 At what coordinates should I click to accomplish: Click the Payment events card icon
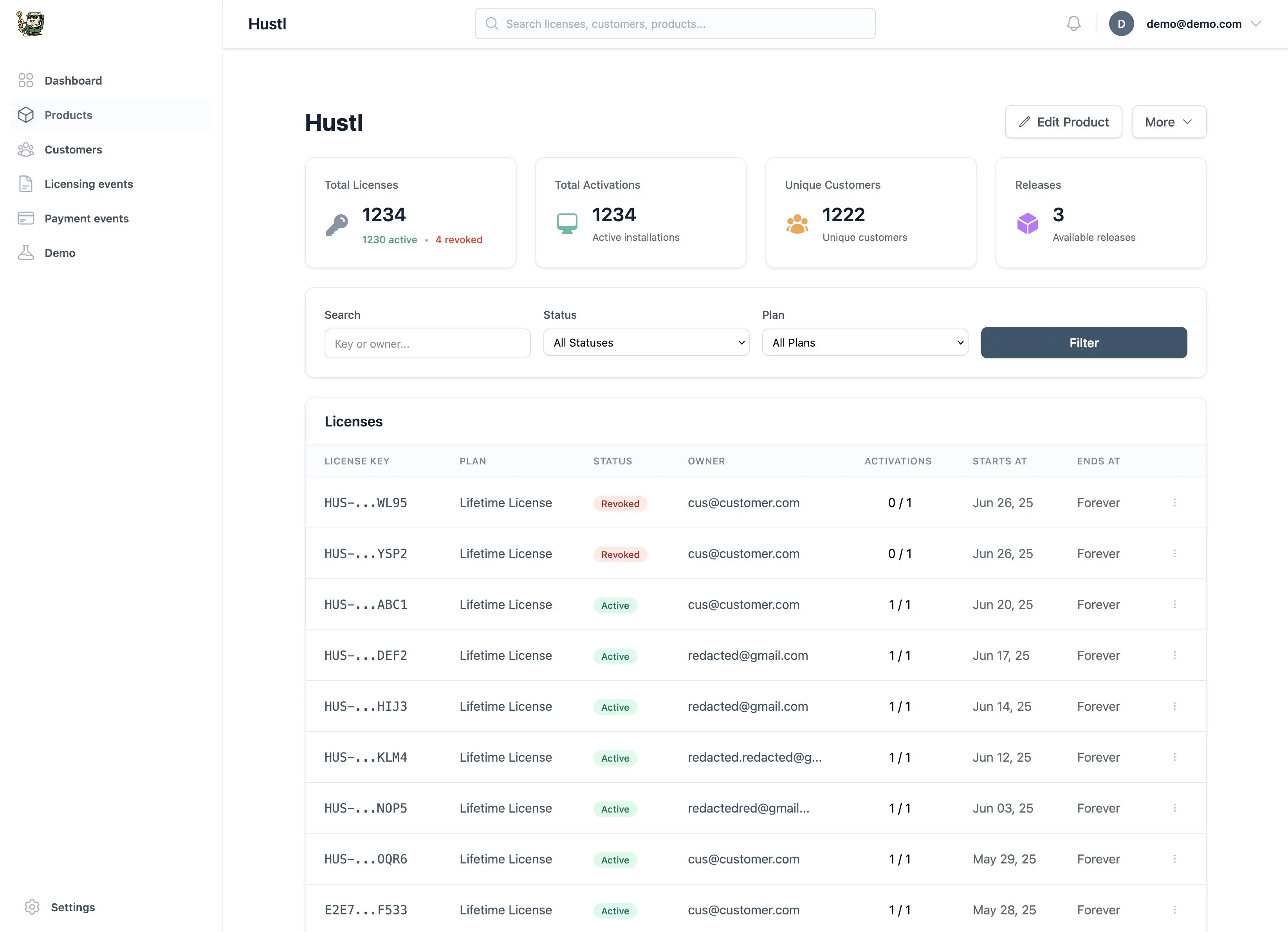click(26, 218)
